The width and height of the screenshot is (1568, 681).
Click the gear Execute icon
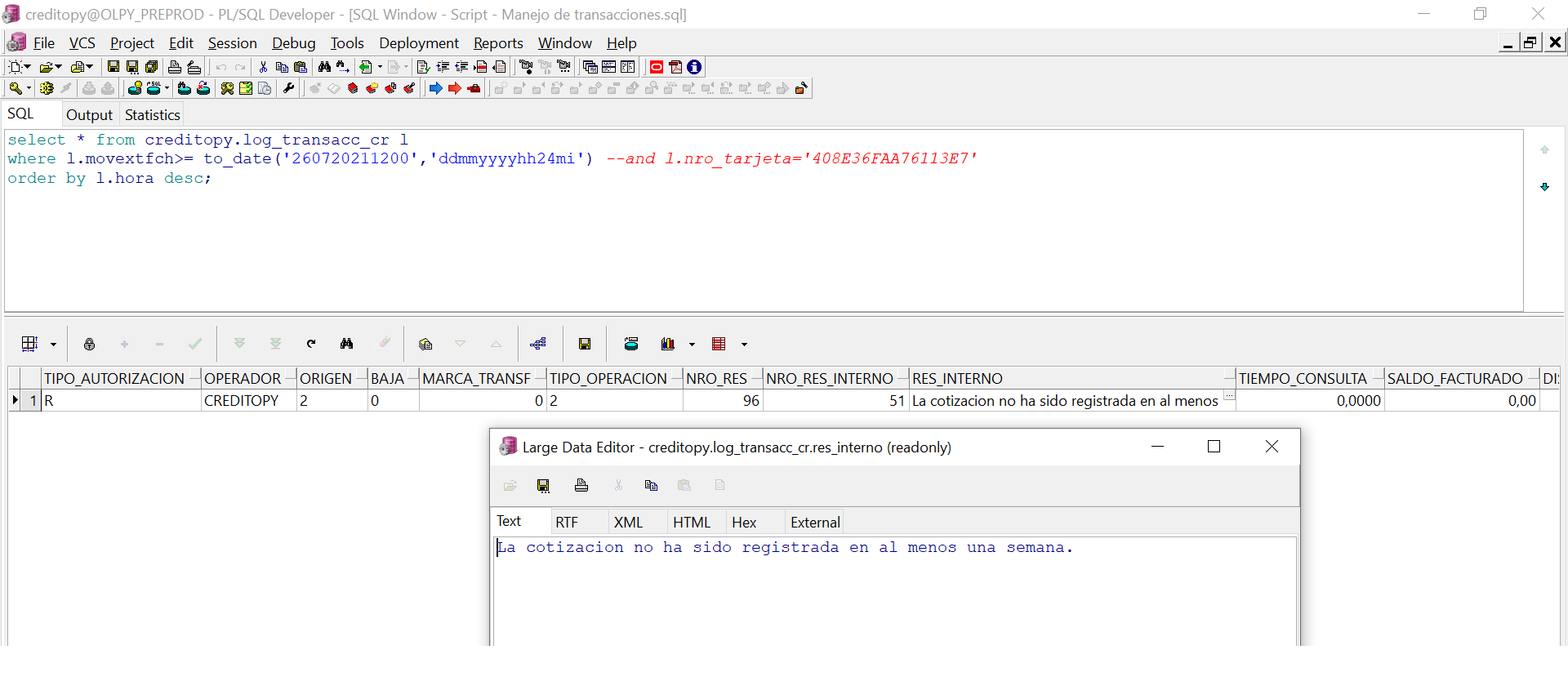click(x=47, y=88)
